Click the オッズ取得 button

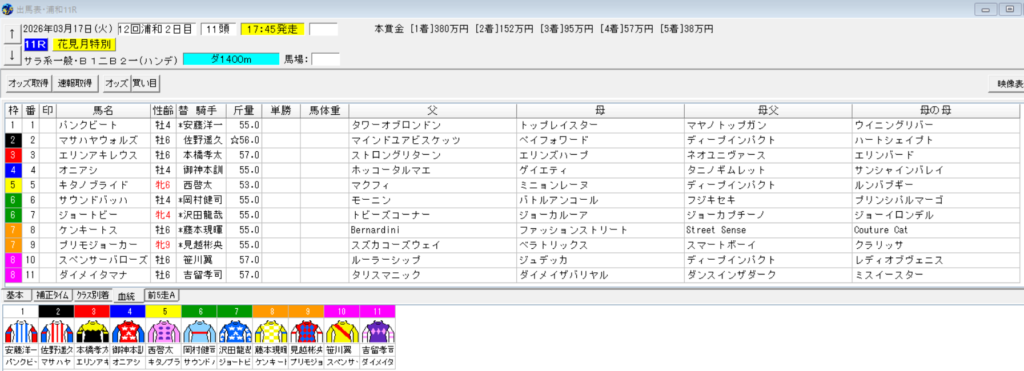tap(28, 84)
